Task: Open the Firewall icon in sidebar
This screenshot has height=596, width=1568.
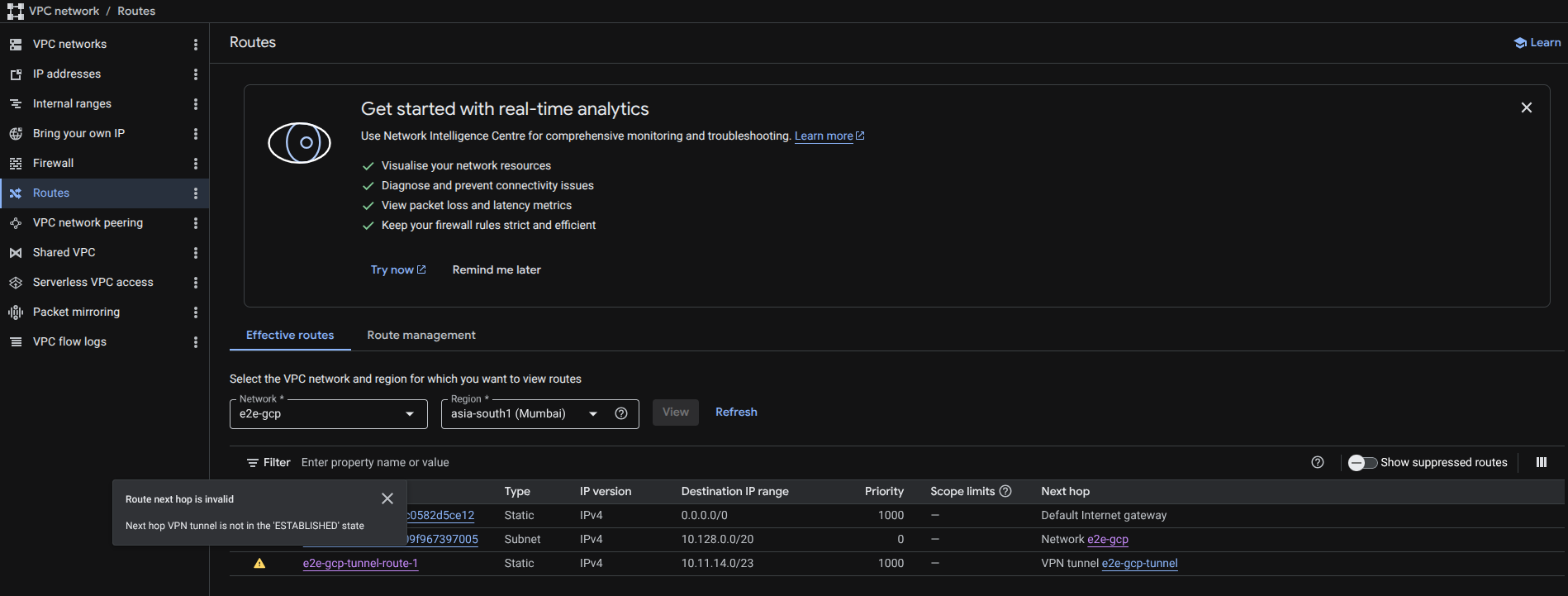Action: click(16, 164)
